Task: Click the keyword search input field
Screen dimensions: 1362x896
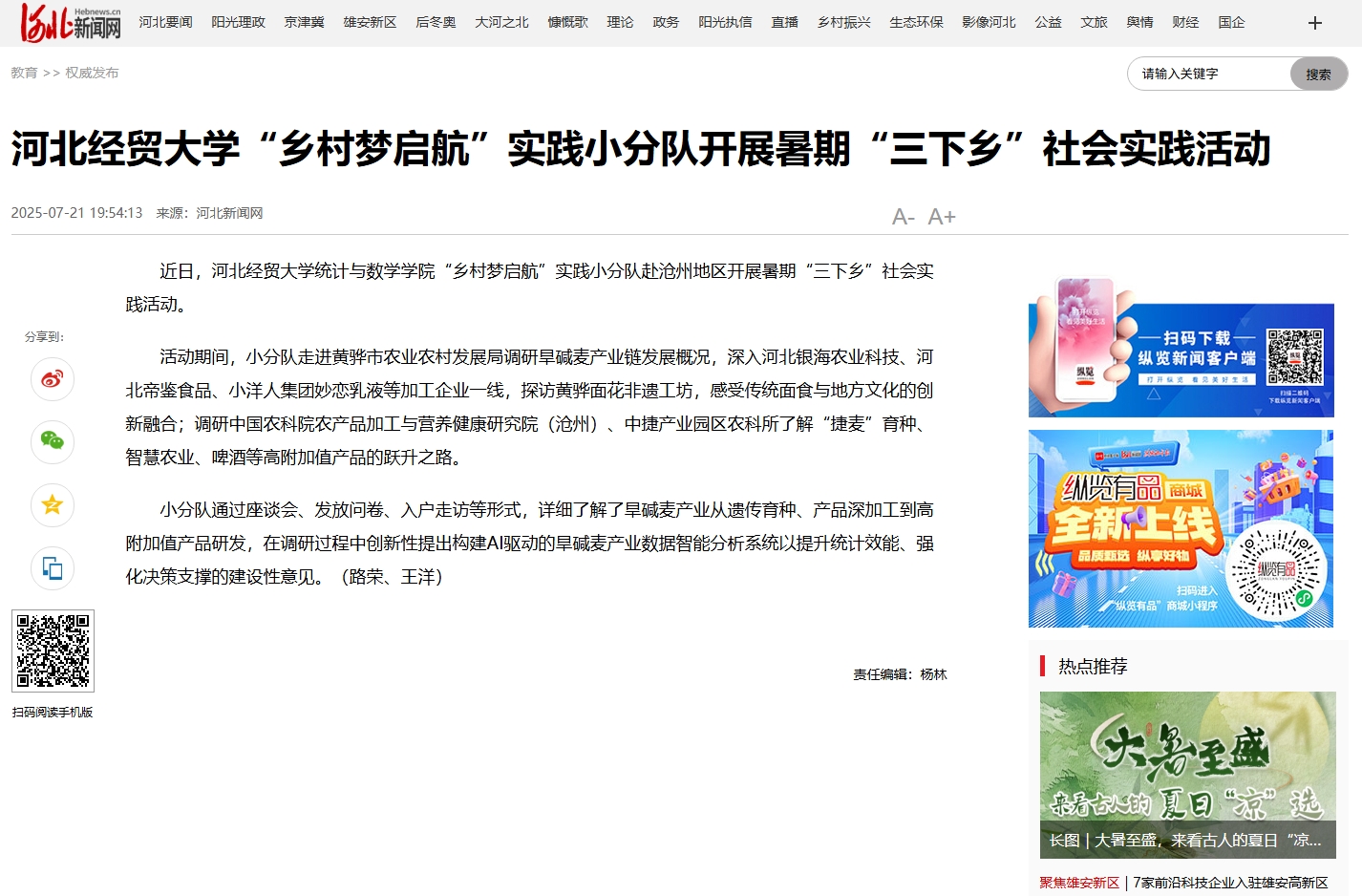Action: [x=1208, y=75]
